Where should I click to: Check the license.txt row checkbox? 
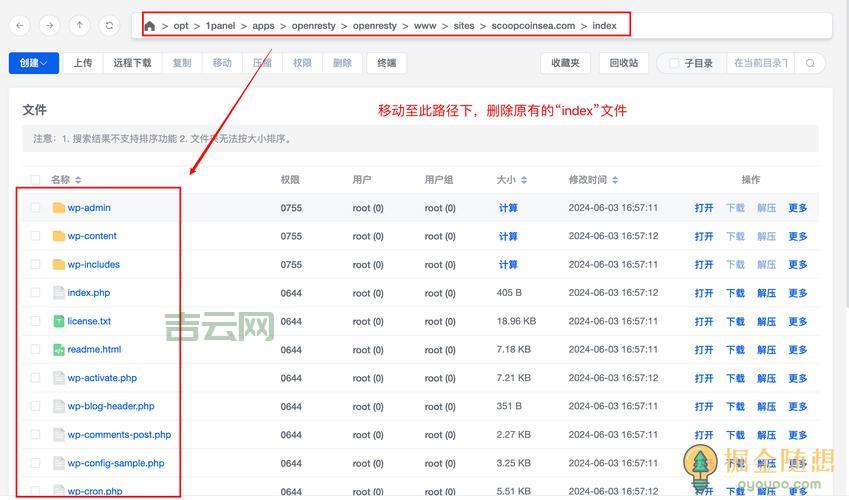(35, 321)
